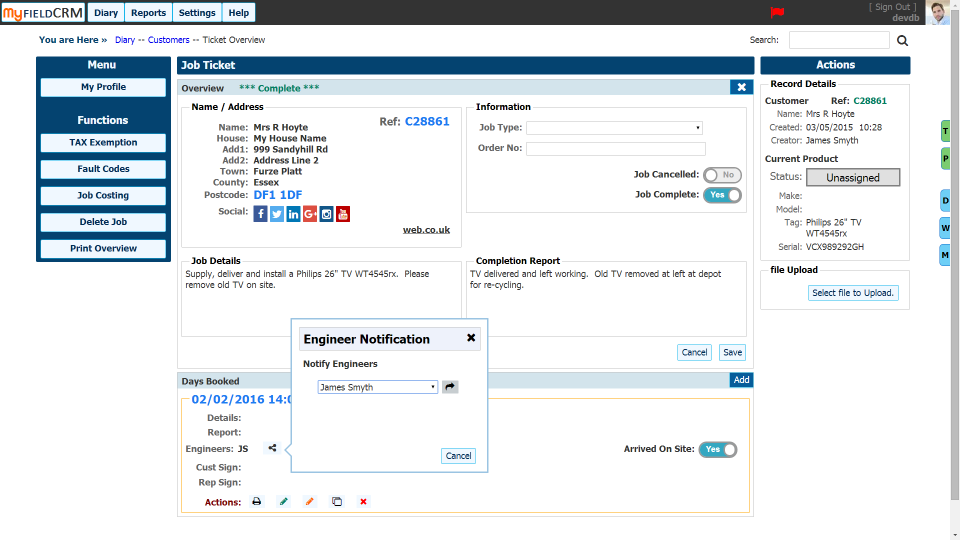Click Select file to Upload button
Image resolution: width=960 pixels, height=540 pixels.
coord(853,293)
